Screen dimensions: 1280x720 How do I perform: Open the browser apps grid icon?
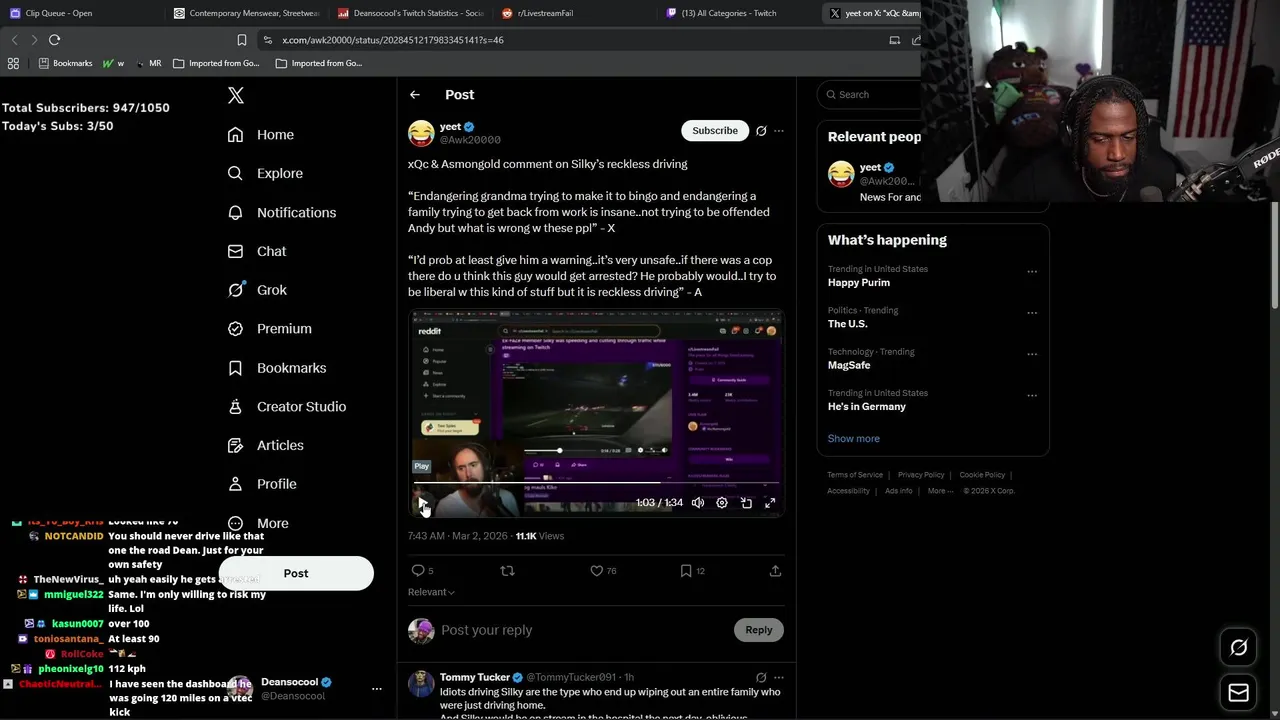pyautogui.click(x=13, y=63)
